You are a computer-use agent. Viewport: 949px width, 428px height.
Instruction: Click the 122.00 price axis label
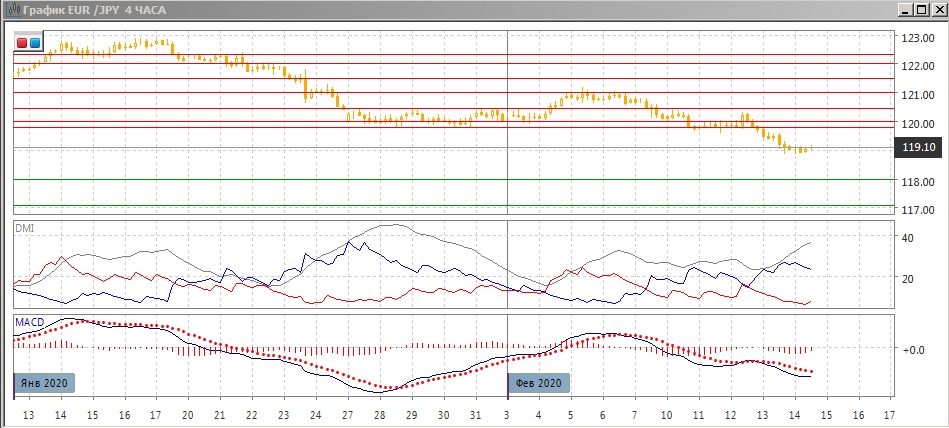tap(917, 65)
